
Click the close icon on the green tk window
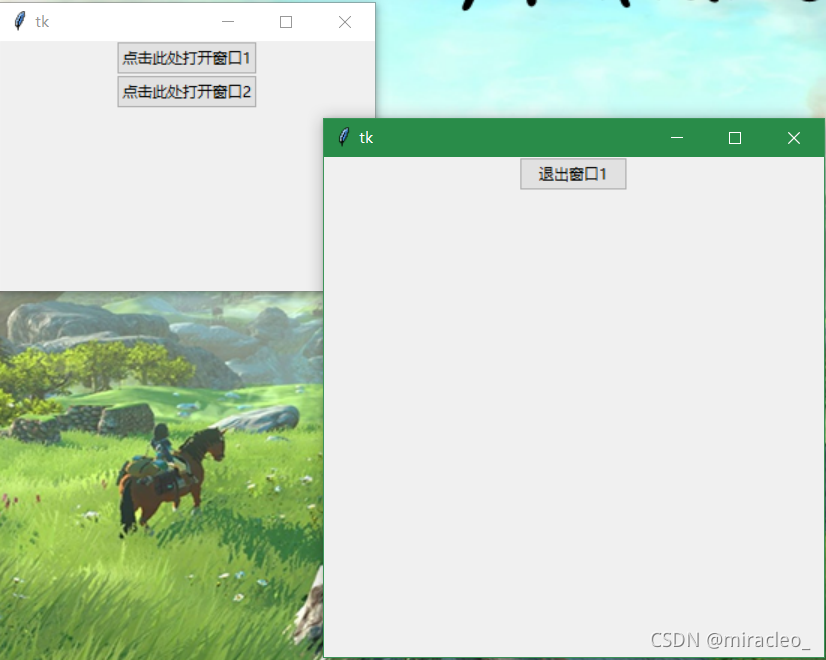pos(793,137)
